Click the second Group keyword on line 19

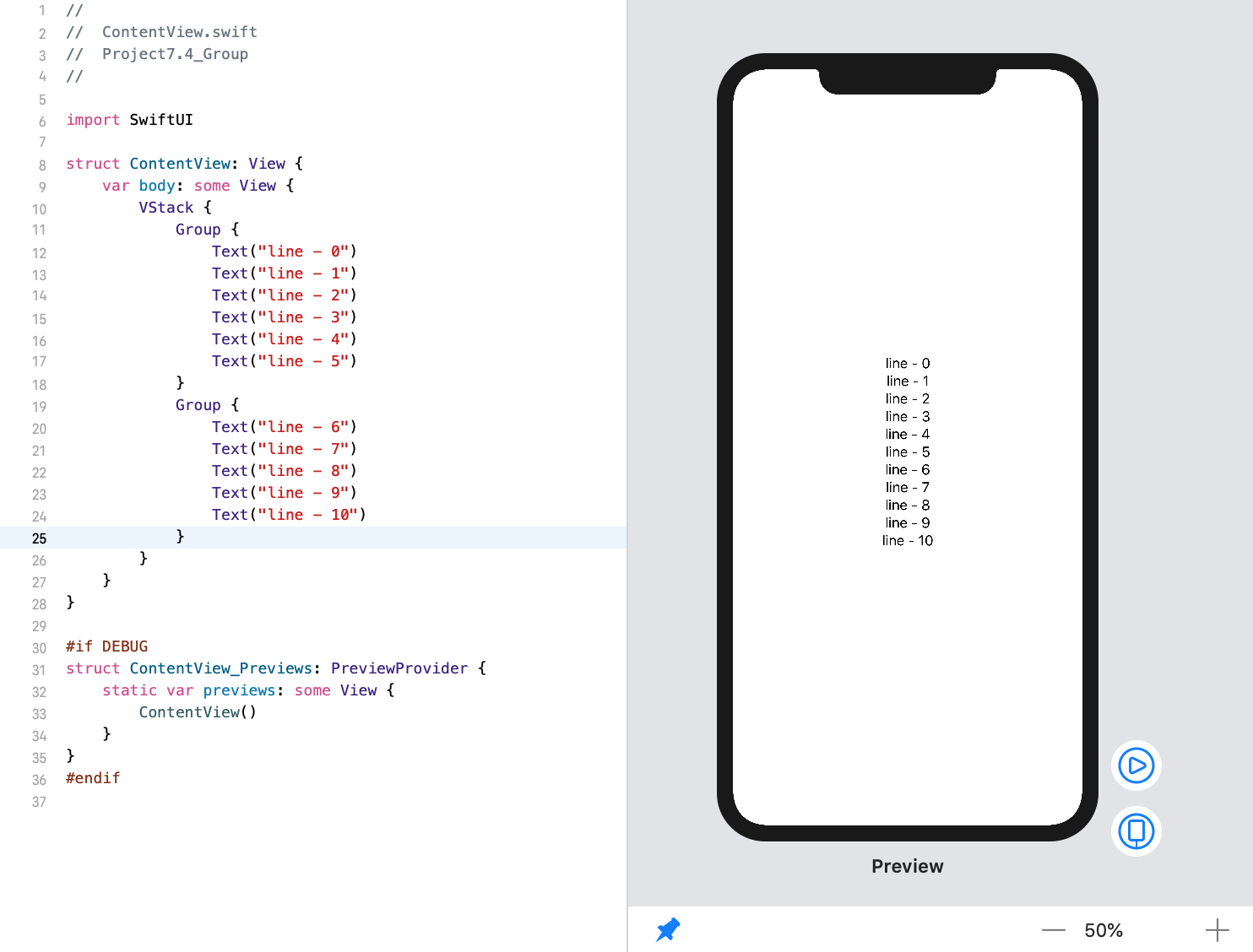pyautogui.click(x=198, y=405)
